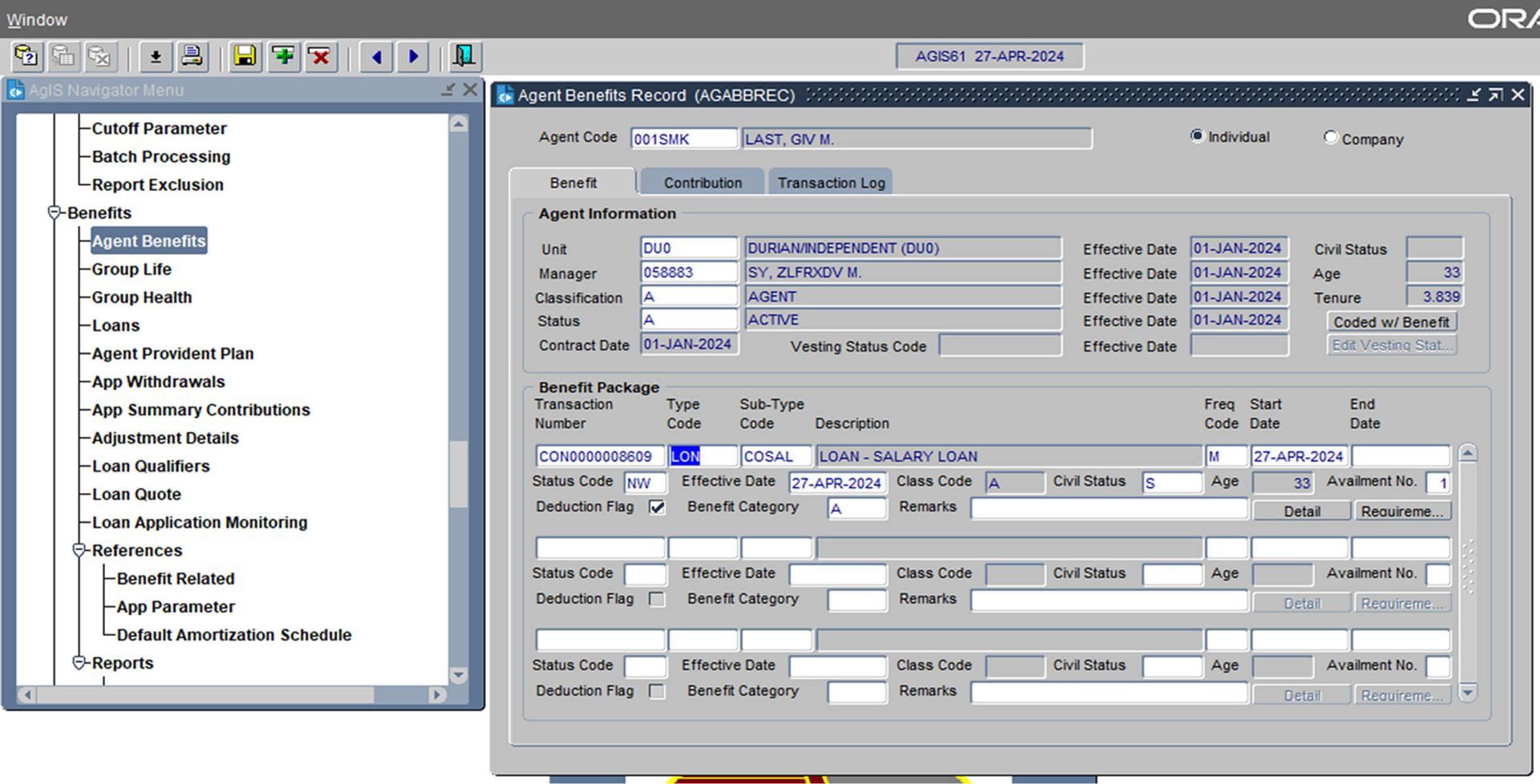Select the Company radio button
The height and width of the screenshot is (784, 1540).
[x=1331, y=138]
